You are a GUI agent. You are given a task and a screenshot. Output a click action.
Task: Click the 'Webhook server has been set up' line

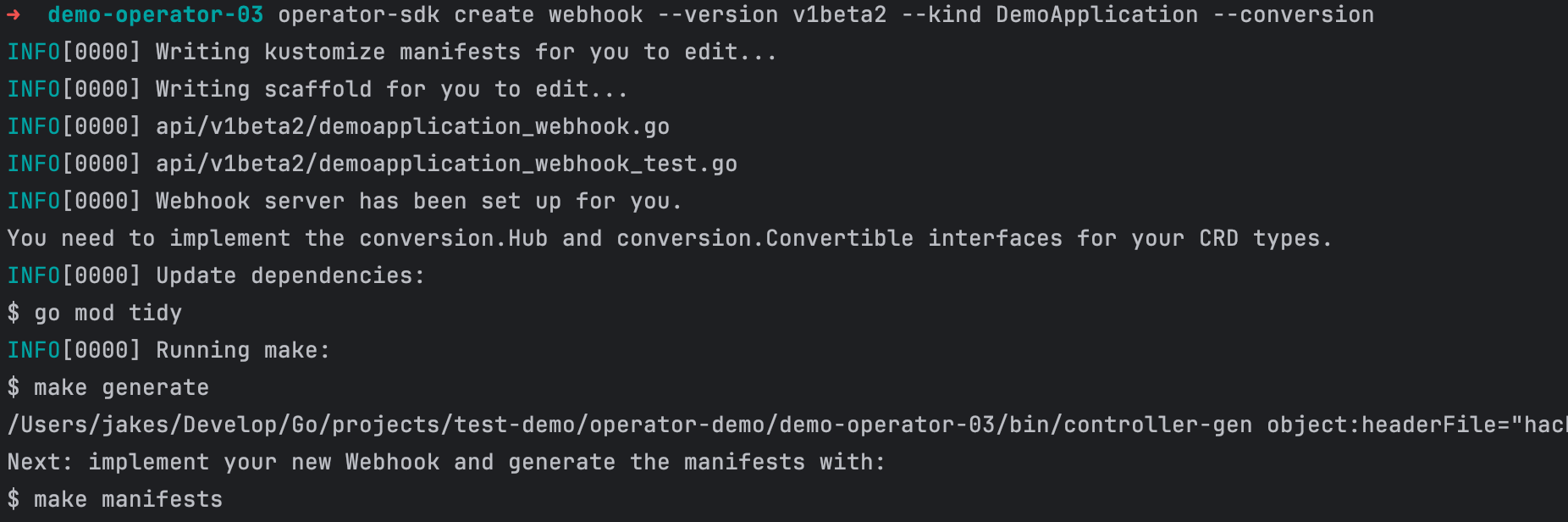[x=345, y=202]
